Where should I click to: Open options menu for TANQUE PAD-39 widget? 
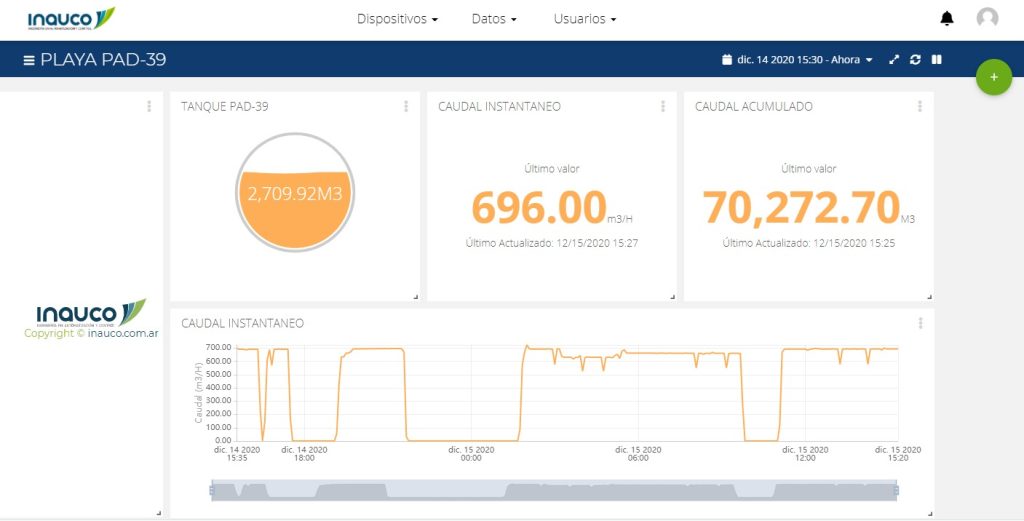click(406, 106)
